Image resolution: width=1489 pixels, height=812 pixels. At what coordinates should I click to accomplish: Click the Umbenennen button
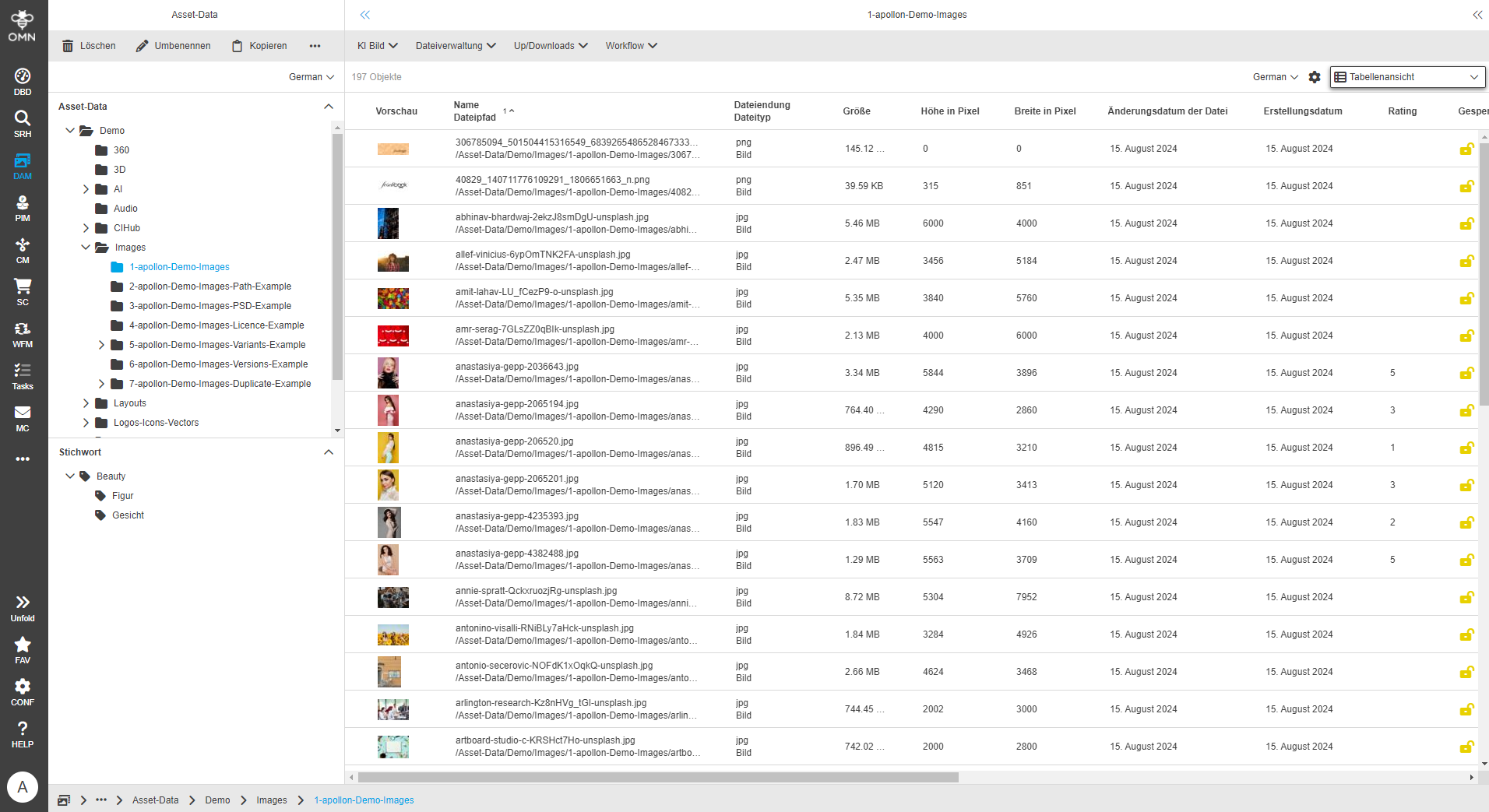(x=173, y=46)
